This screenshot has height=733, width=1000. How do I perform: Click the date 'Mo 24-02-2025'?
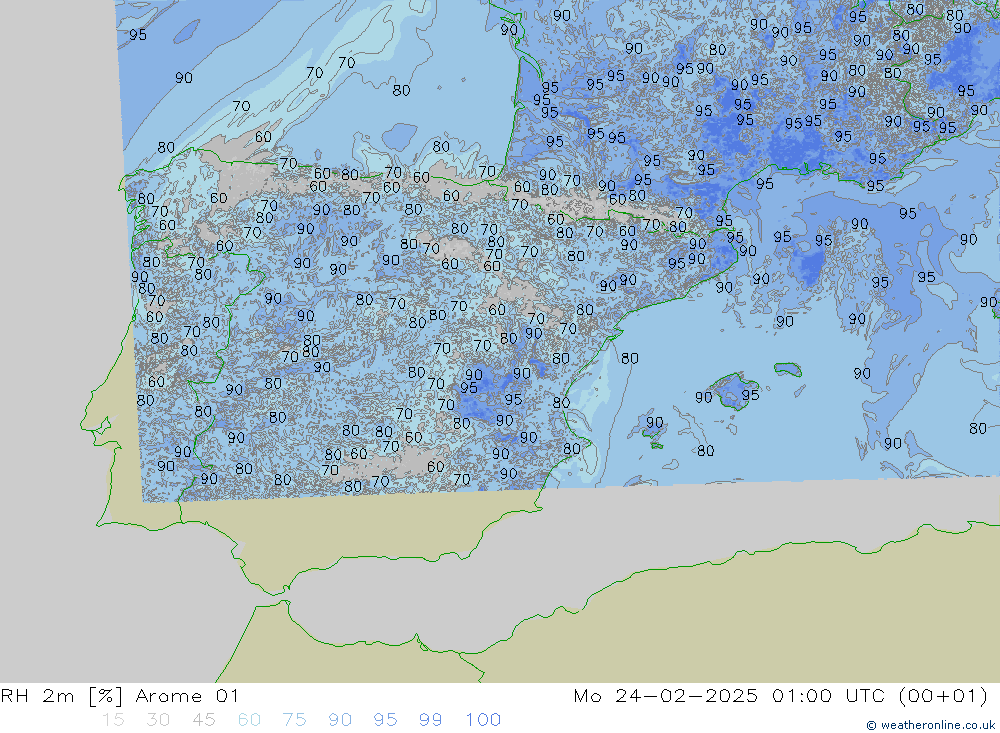click(x=666, y=695)
